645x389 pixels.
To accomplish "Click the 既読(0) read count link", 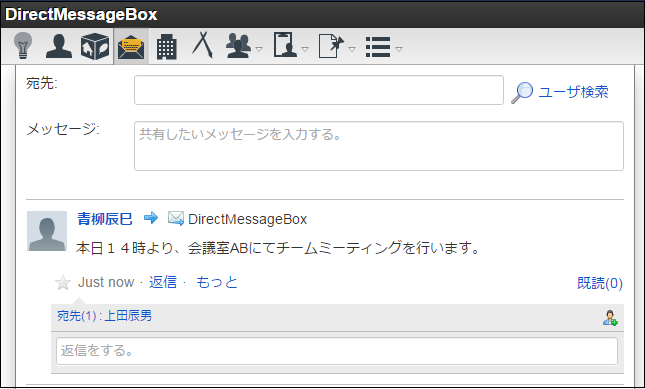I will pyautogui.click(x=600, y=283).
